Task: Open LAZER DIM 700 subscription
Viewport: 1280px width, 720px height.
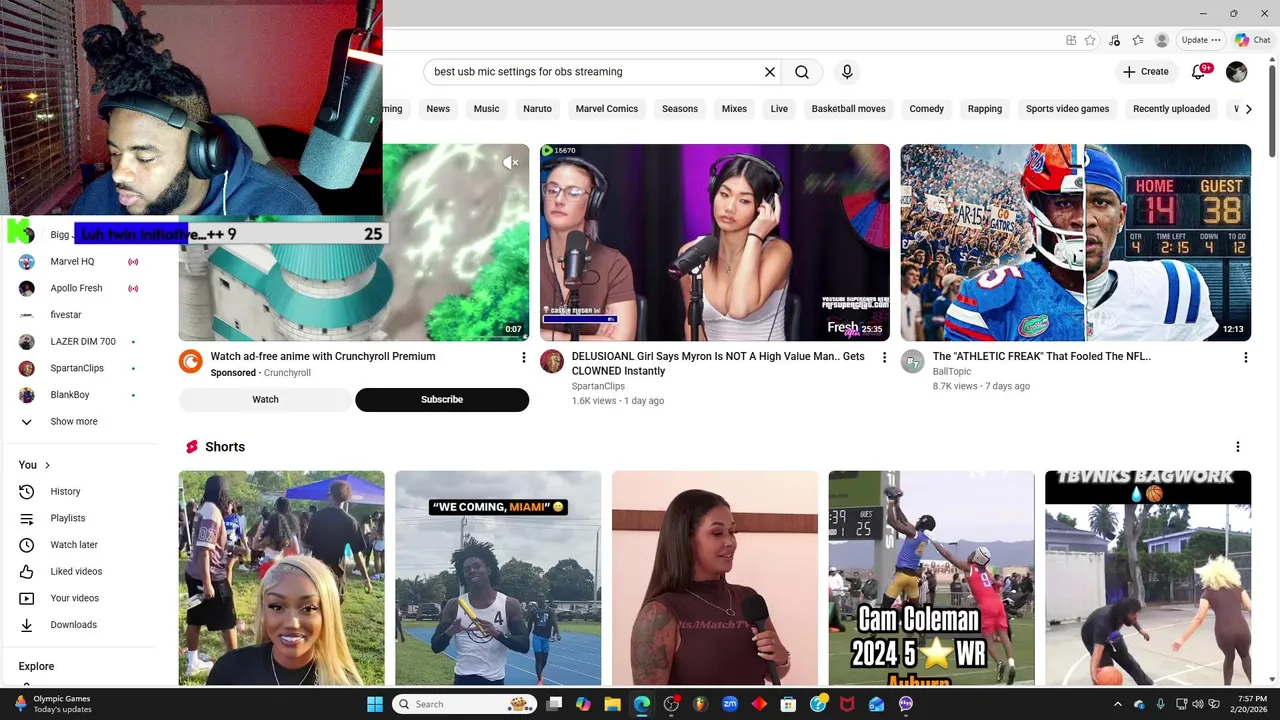Action: [x=79, y=342]
